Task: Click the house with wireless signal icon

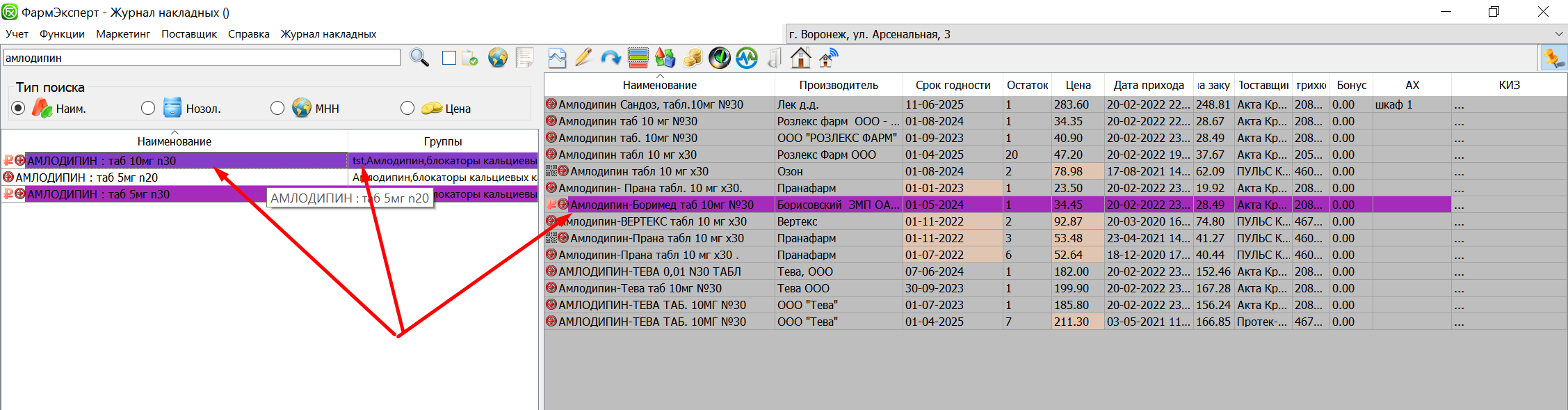Action: (x=827, y=58)
